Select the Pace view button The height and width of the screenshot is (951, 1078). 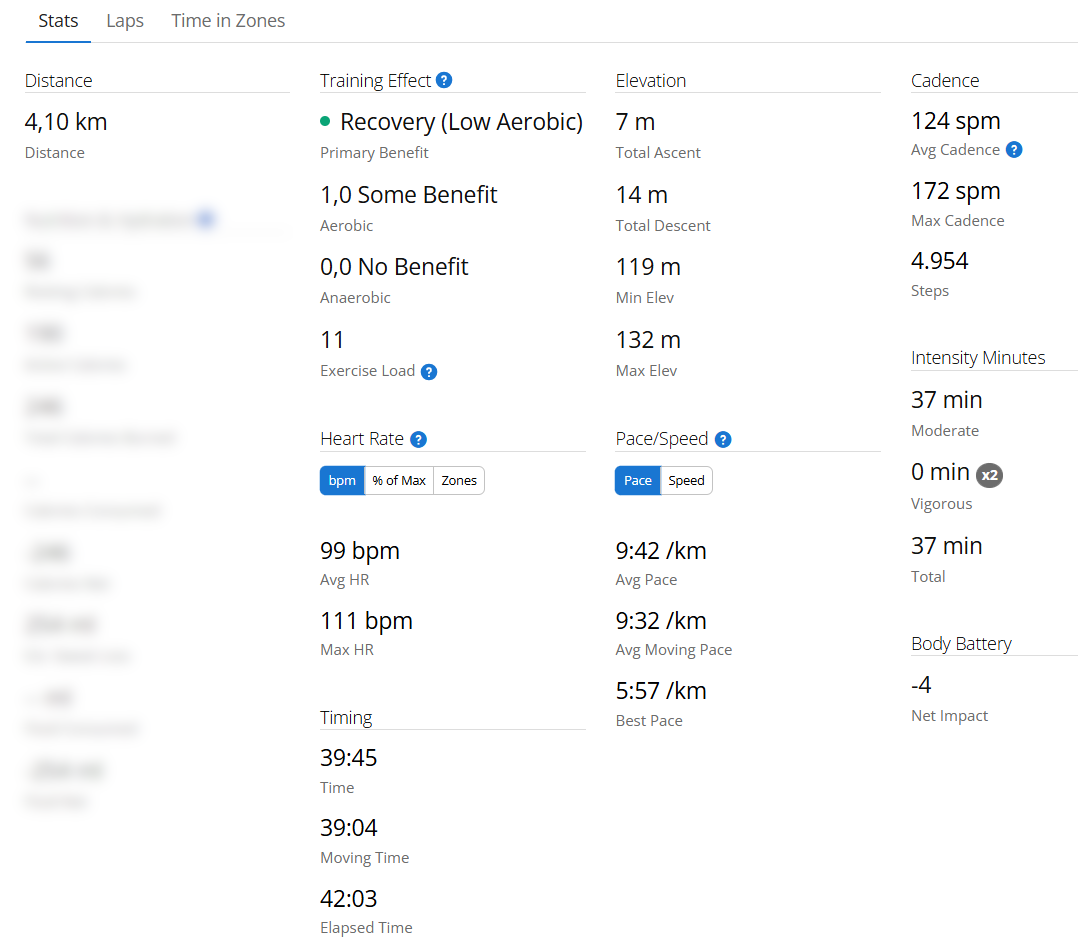[638, 481]
